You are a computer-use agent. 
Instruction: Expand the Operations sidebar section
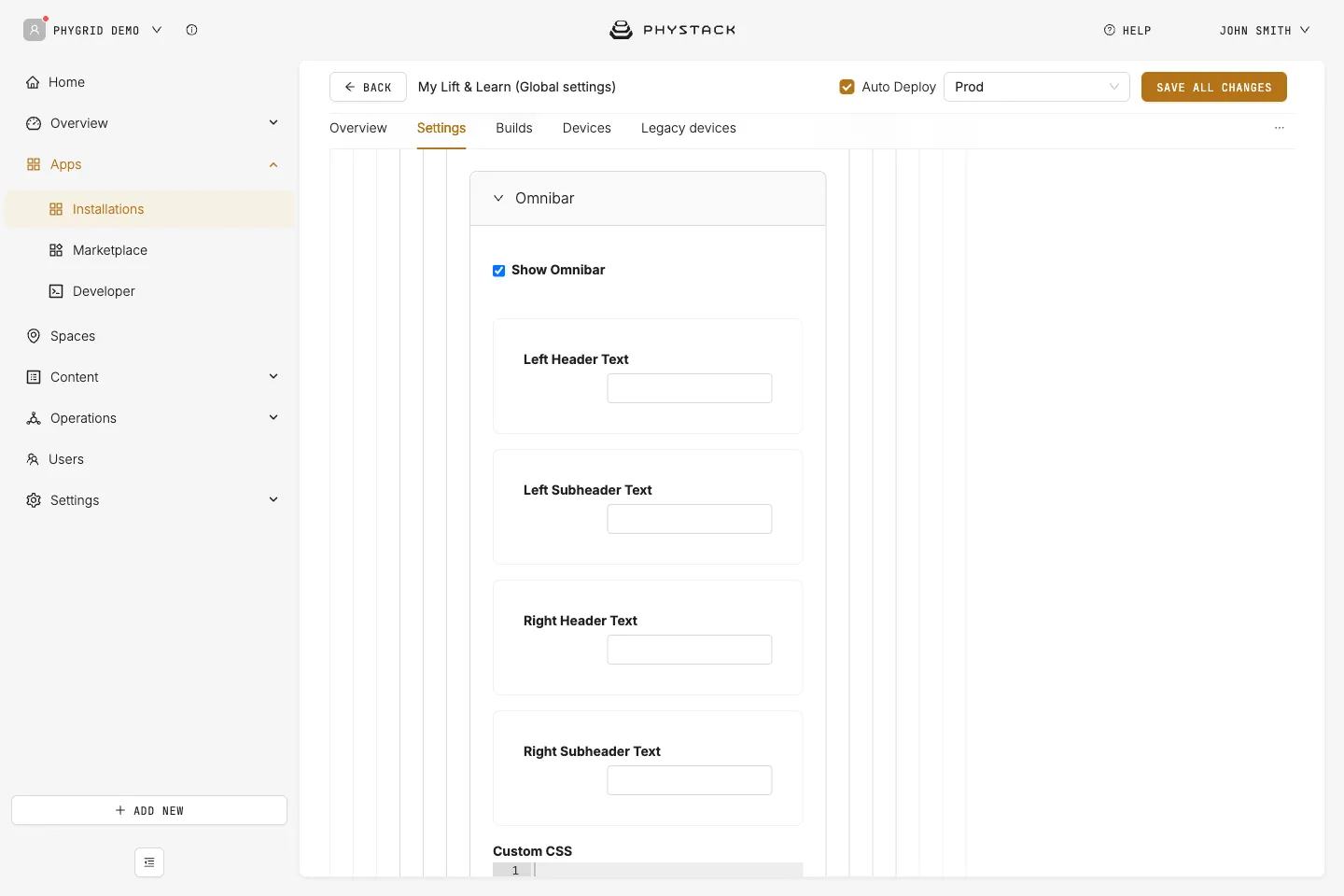(x=273, y=417)
